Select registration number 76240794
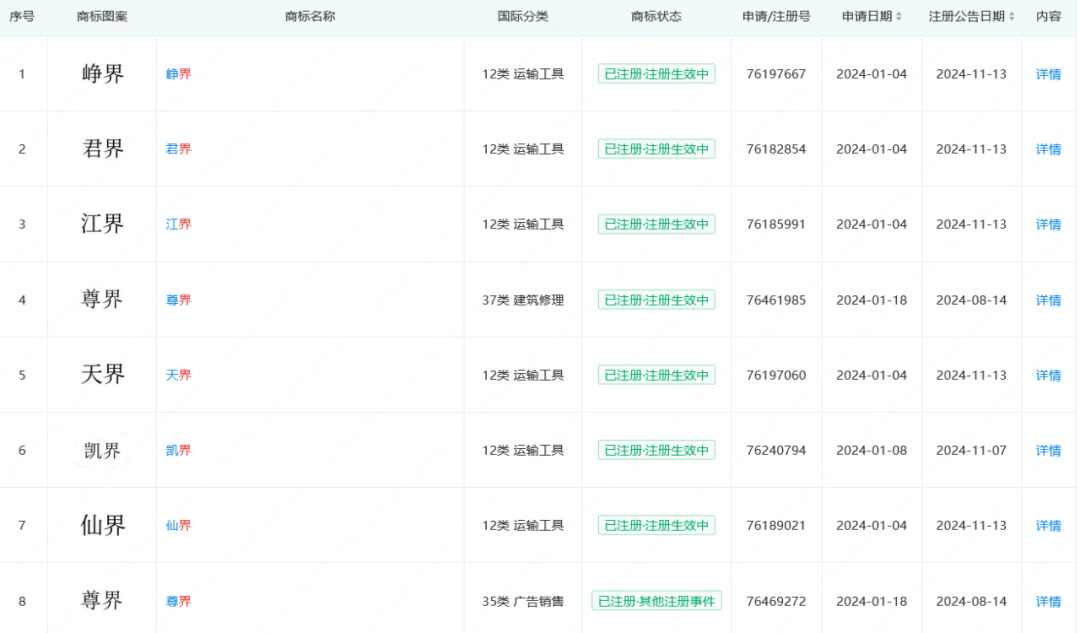This screenshot has width=1080, height=633. pos(776,450)
